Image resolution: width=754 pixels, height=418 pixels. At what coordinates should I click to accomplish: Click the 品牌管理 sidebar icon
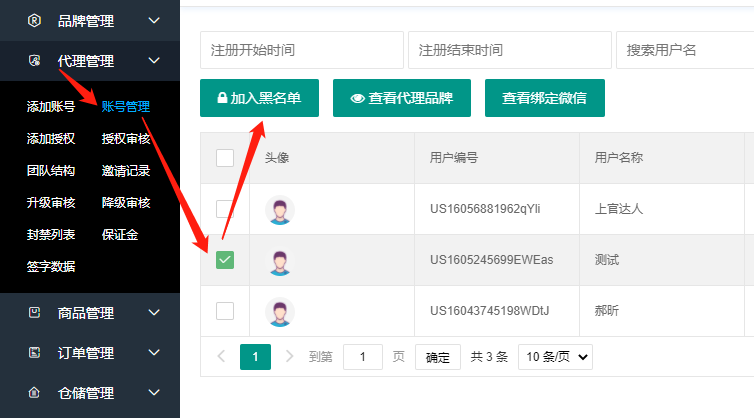pos(35,20)
